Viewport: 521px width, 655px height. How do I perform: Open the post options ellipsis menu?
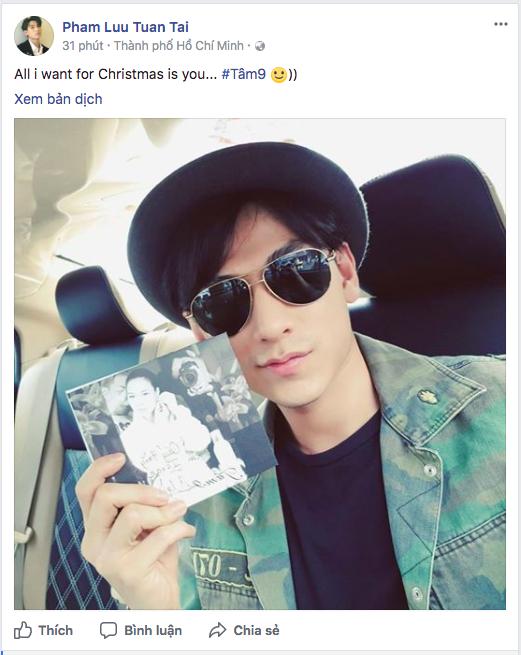click(x=501, y=24)
